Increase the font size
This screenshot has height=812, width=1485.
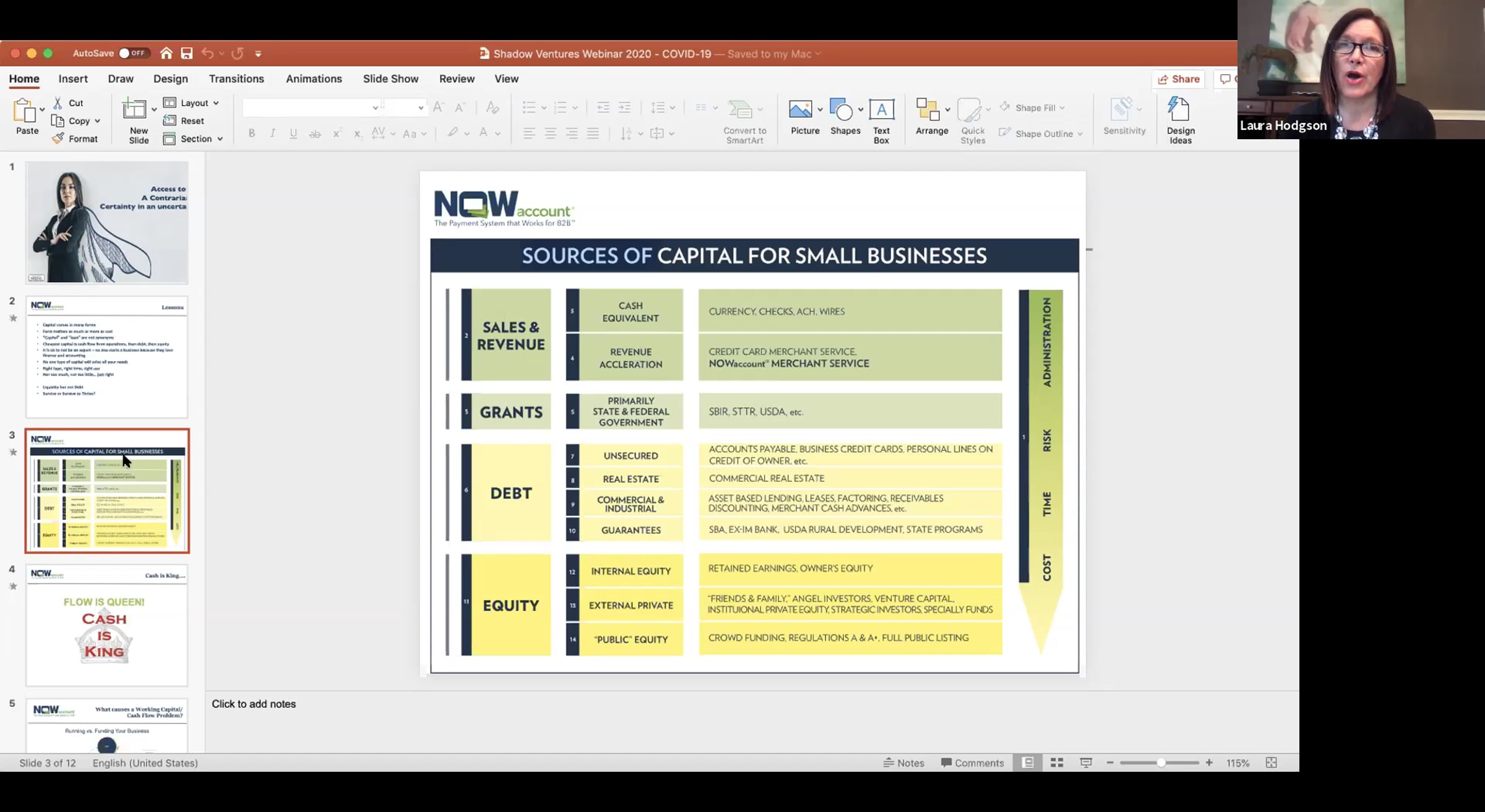pyautogui.click(x=438, y=107)
